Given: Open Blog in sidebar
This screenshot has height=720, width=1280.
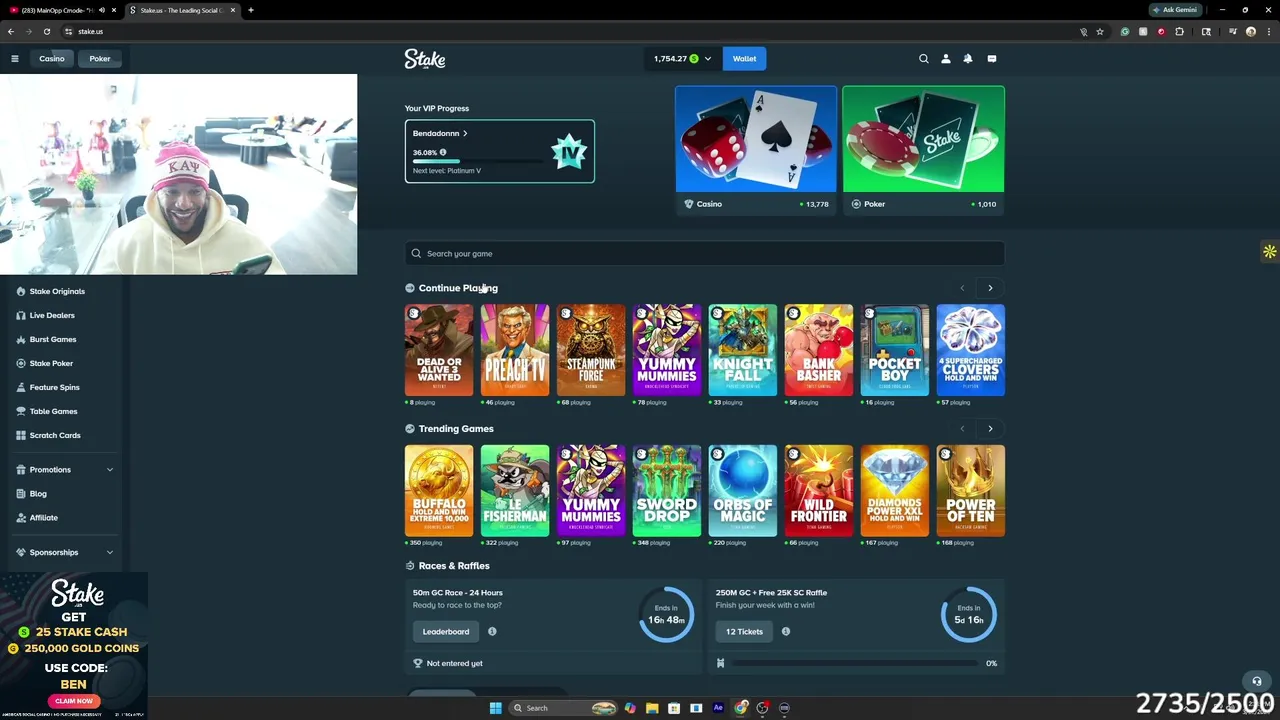Looking at the screenshot, I should pos(38,494).
